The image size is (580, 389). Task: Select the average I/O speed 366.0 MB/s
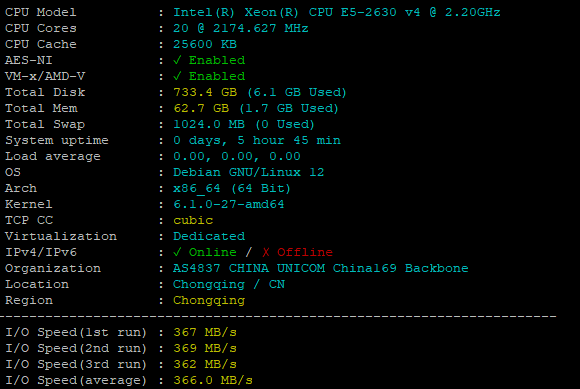pyautogui.click(x=213, y=380)
